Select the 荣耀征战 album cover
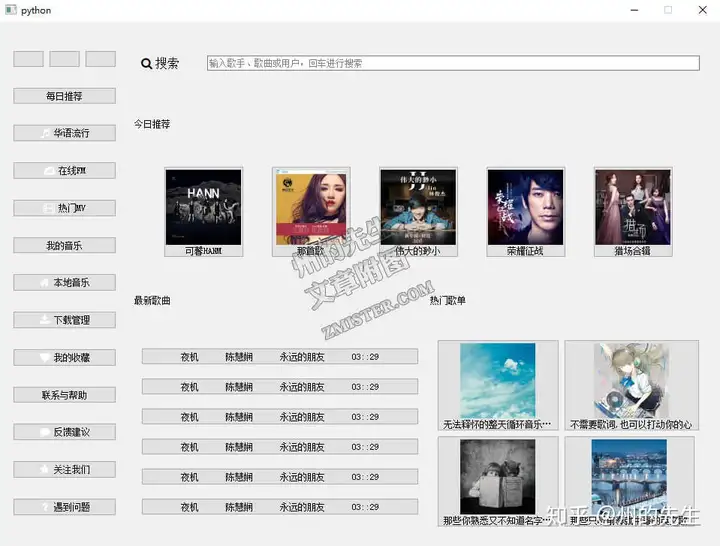 click(525, 212)
